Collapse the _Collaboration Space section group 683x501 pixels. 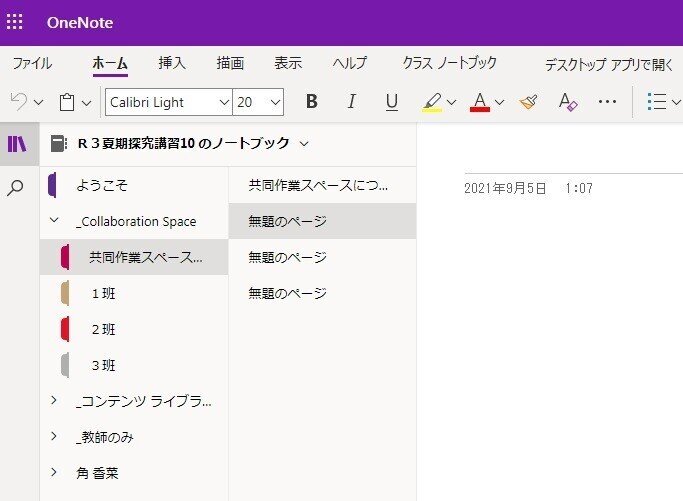tap(54, 220)
